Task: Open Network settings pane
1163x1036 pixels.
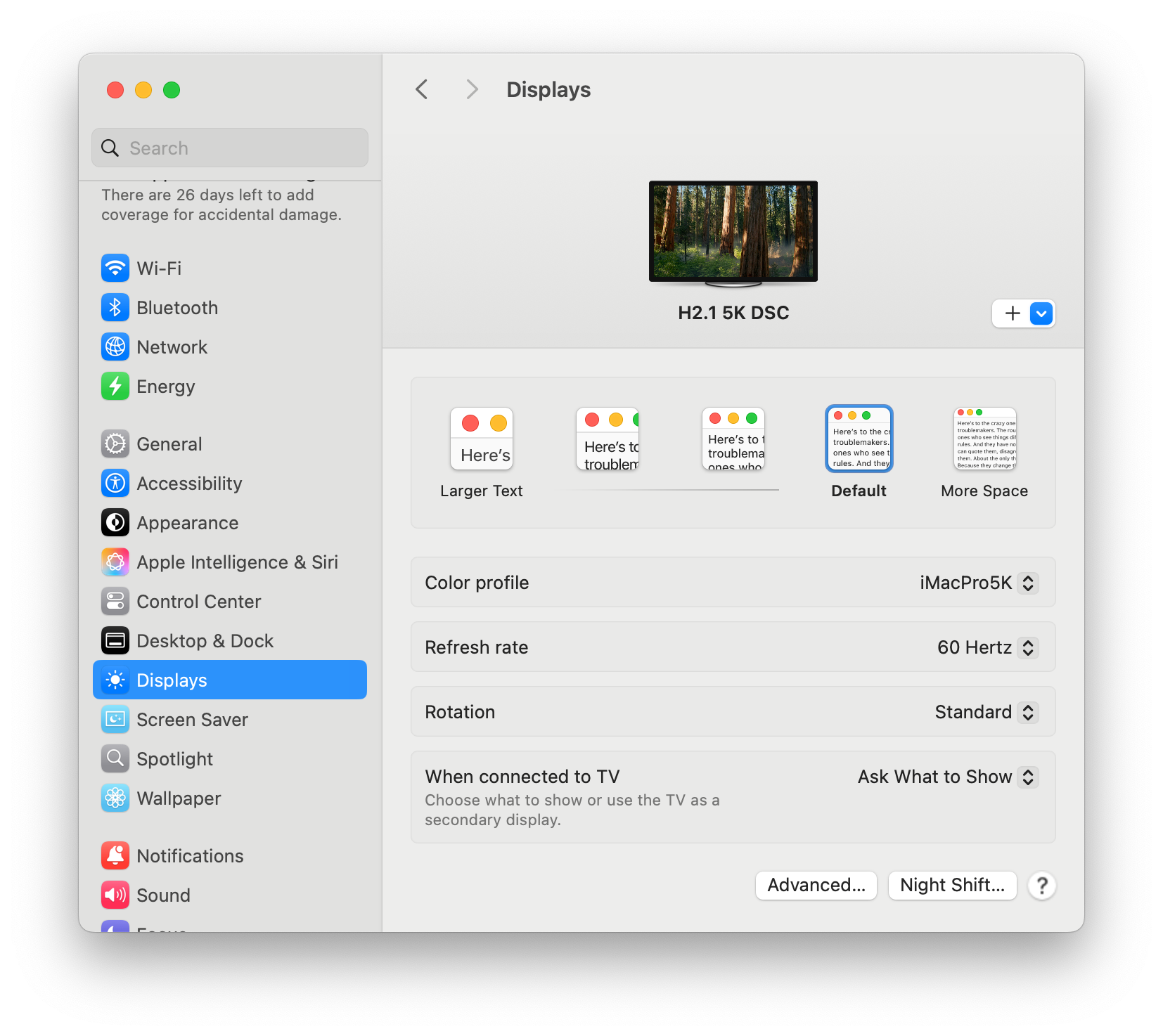Action: (230, 347)
